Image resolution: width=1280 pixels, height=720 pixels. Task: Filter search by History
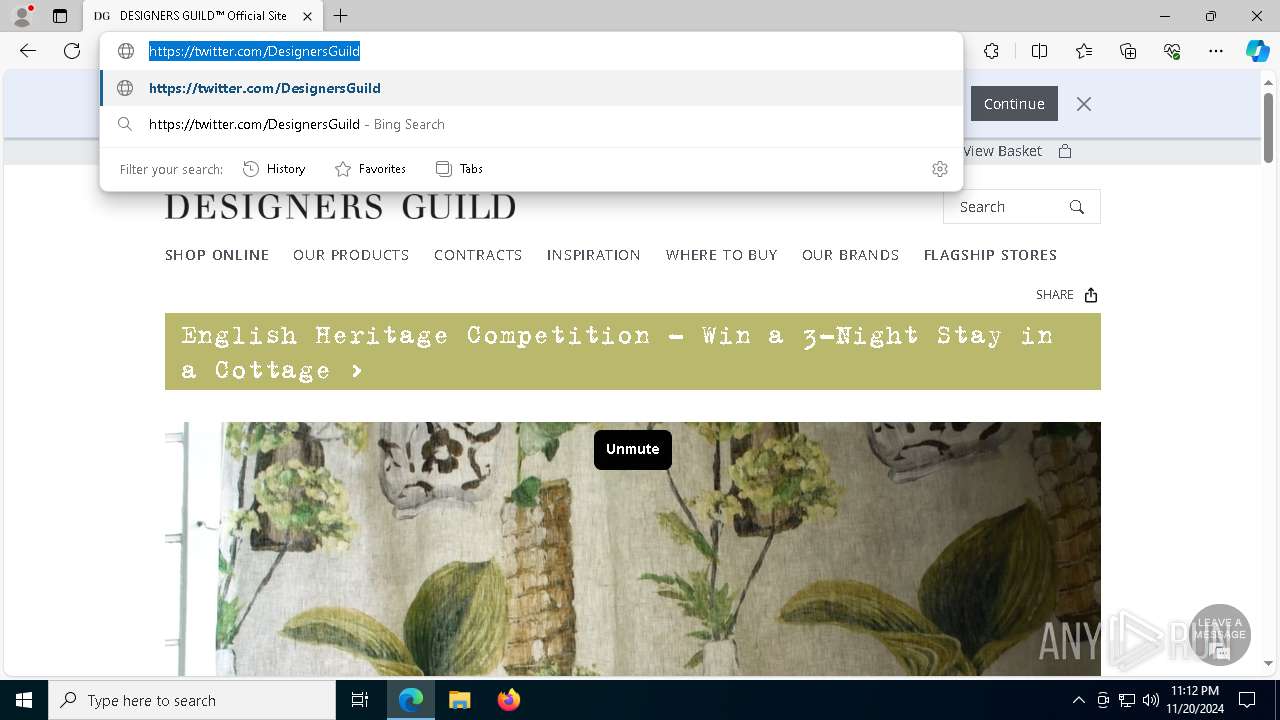[274, 169]
